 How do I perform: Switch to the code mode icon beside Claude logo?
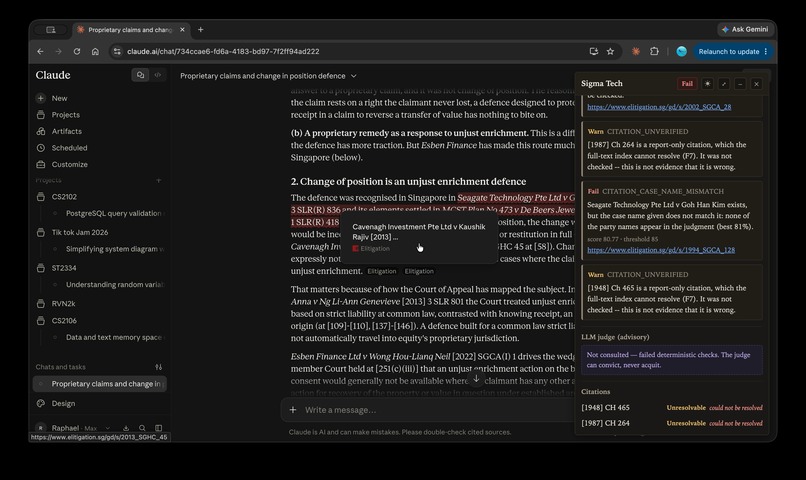[x=158, y=75]
